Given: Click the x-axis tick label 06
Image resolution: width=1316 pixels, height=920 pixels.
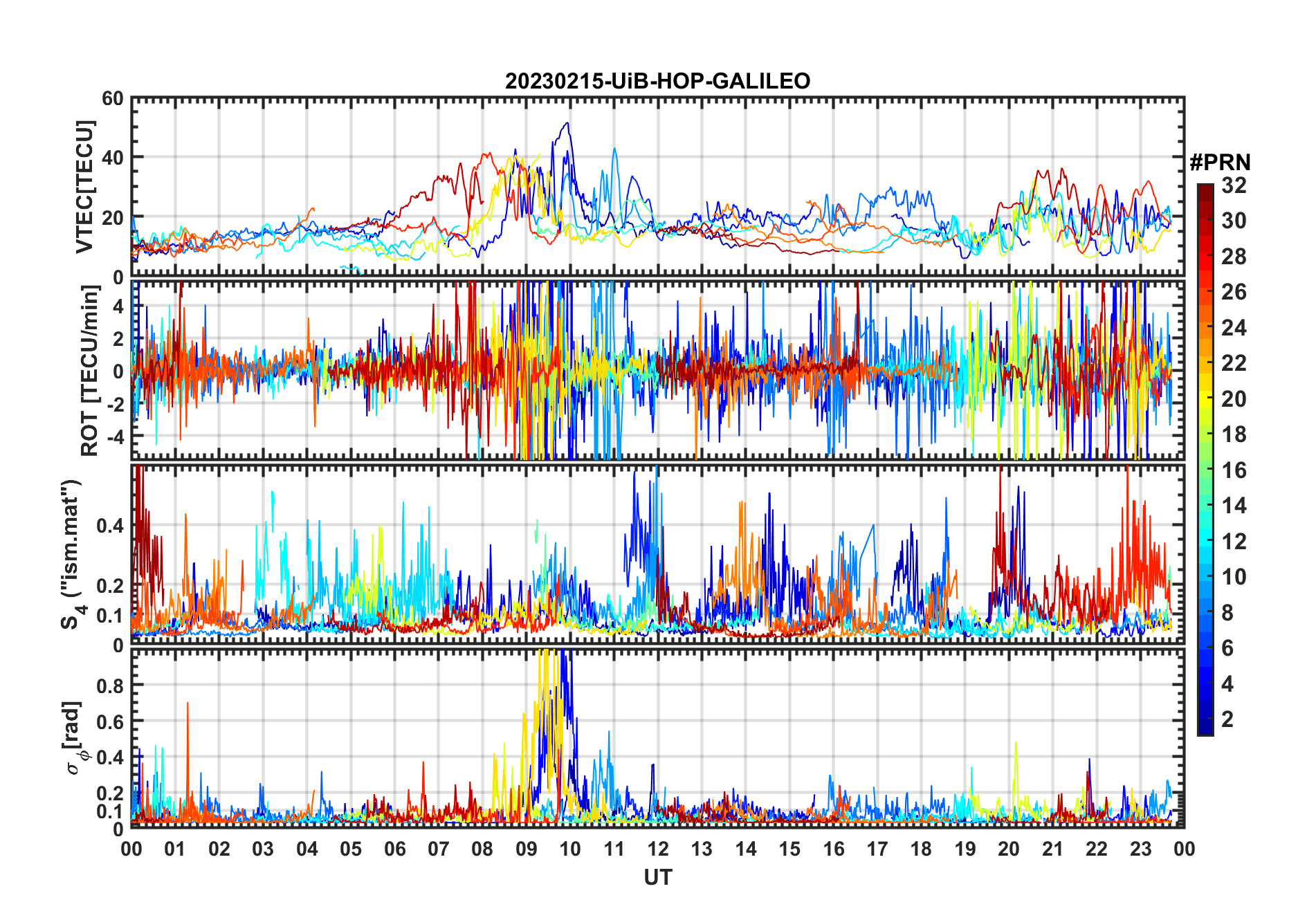Looking at the screenshot, I should point(395,849).
